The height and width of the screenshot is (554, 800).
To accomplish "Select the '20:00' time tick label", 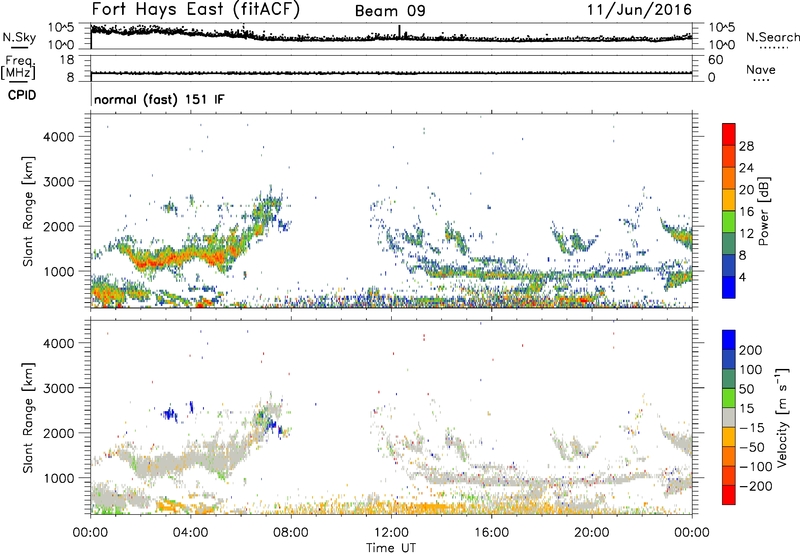I will click(x=592, y=533).
